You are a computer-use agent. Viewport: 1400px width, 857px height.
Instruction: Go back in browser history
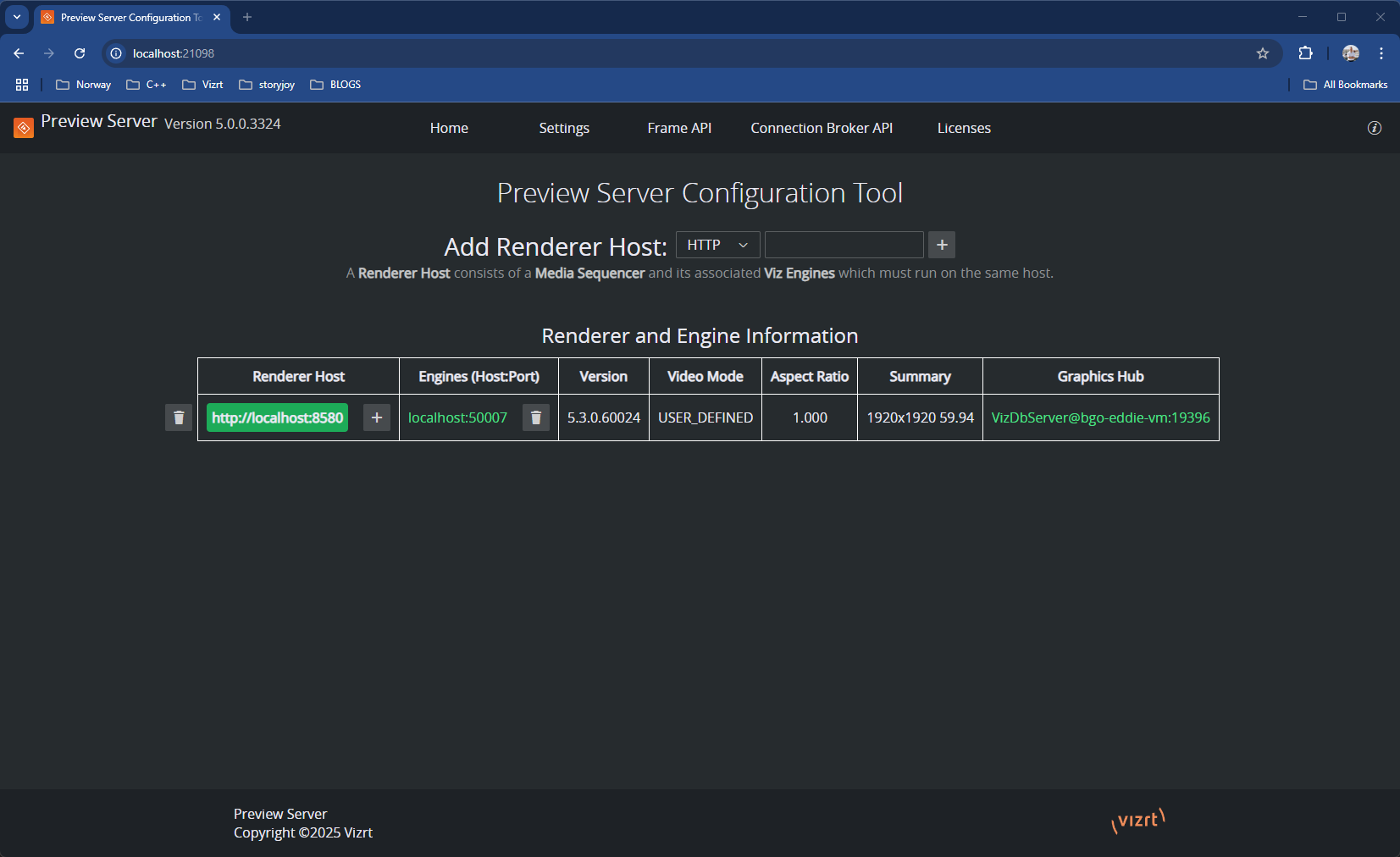click(19, 53)
